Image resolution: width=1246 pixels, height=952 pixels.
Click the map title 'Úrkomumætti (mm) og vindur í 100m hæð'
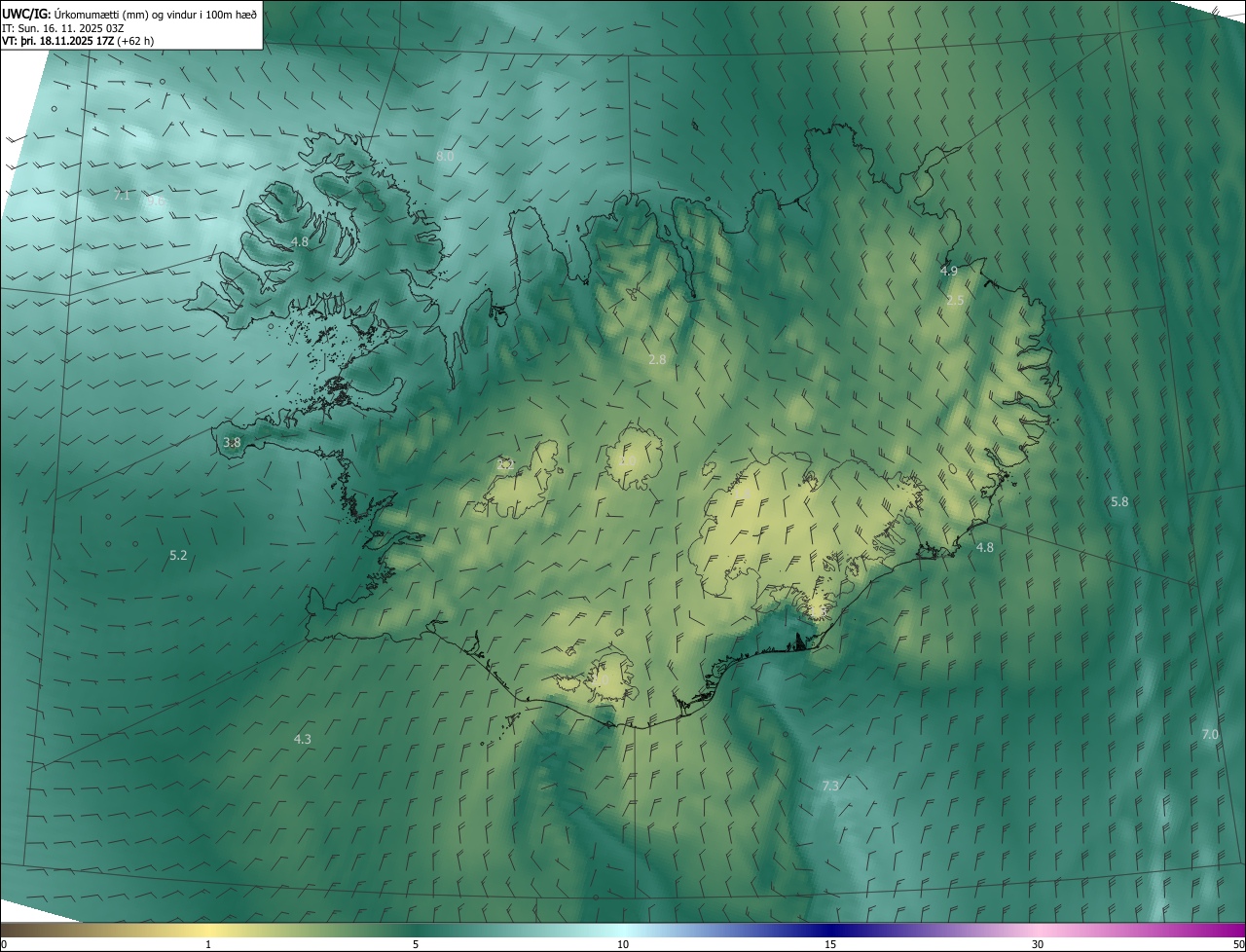click(x=154, y=14)
